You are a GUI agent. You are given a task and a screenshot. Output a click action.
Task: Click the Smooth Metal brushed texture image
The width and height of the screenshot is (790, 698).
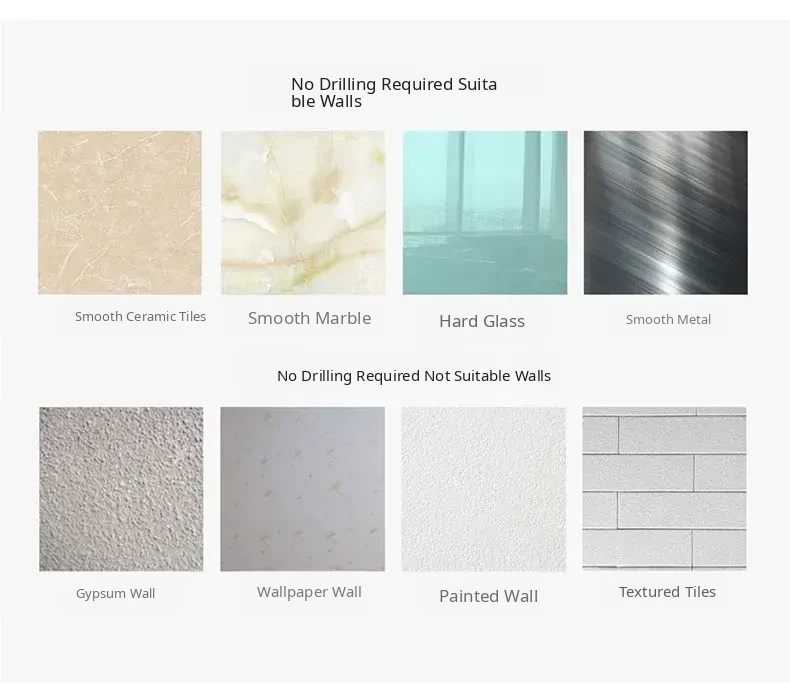pos(666,213)
